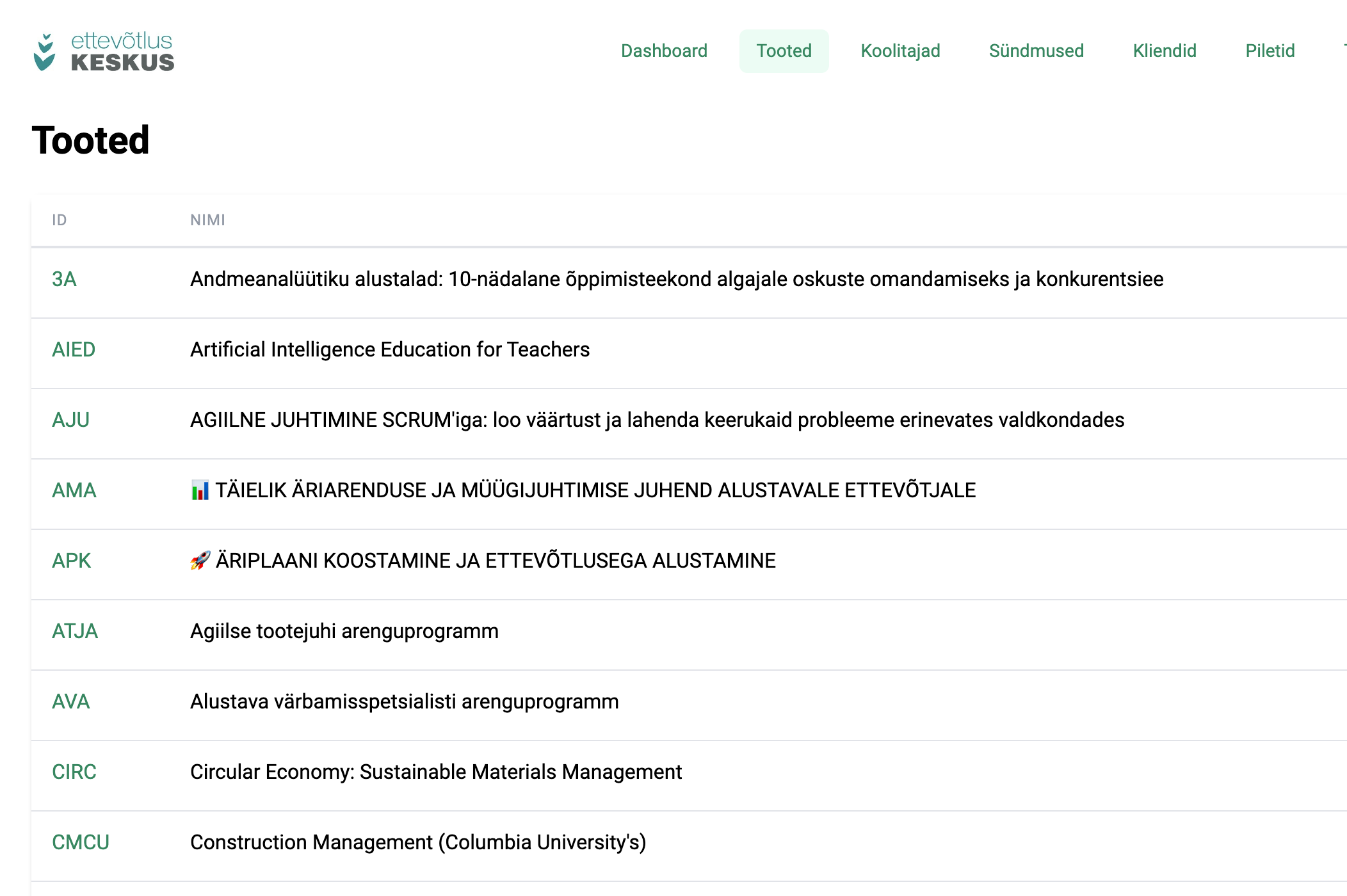This screenshot has height=896, width=1347.
Task: Switch to the Sündmused tab
Action: click(x=1036, y=51)
